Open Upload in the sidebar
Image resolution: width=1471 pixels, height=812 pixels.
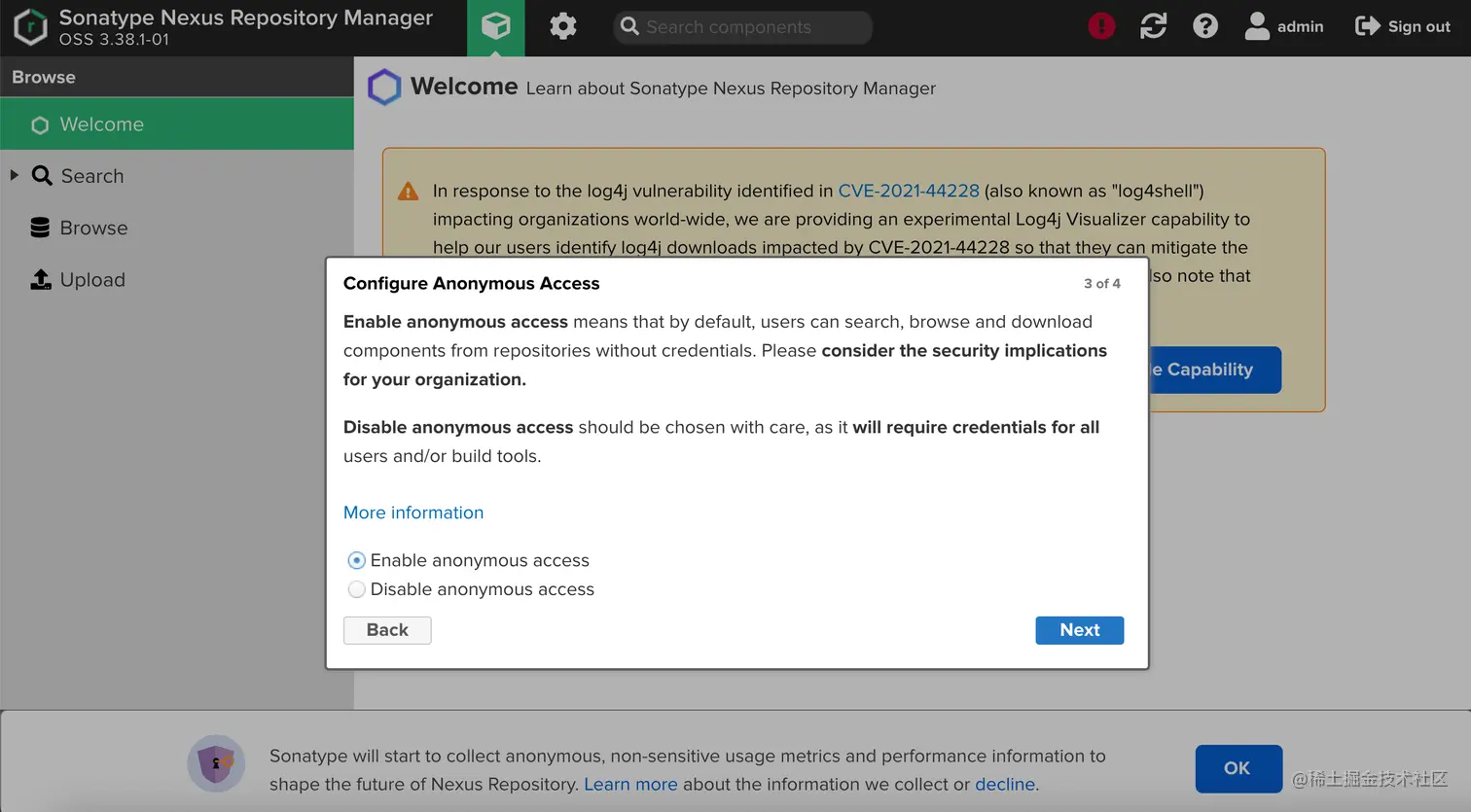tap(92, 279)
